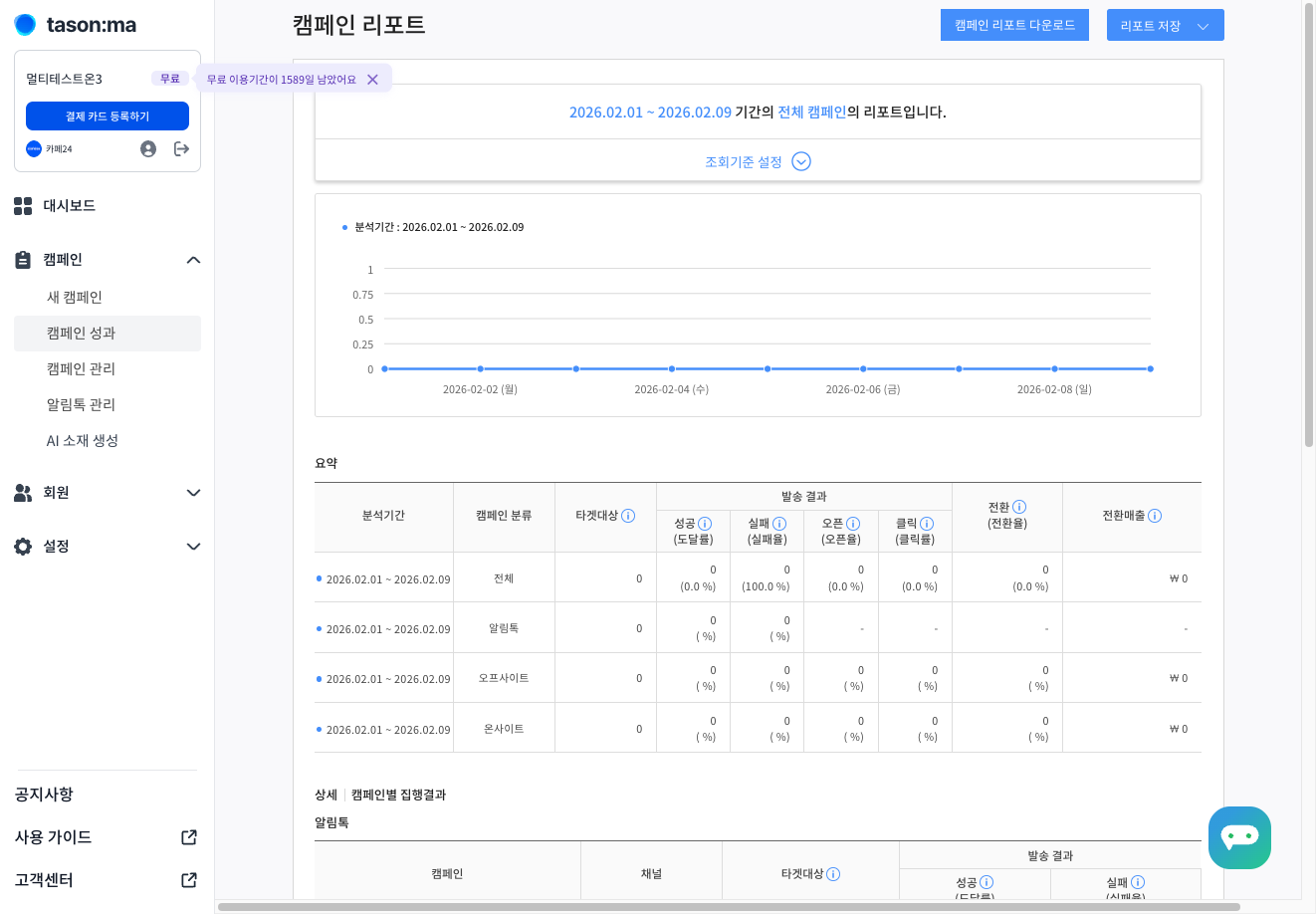
Task: Click the info icon beside 전환
Action: [x=1019, y=507]
